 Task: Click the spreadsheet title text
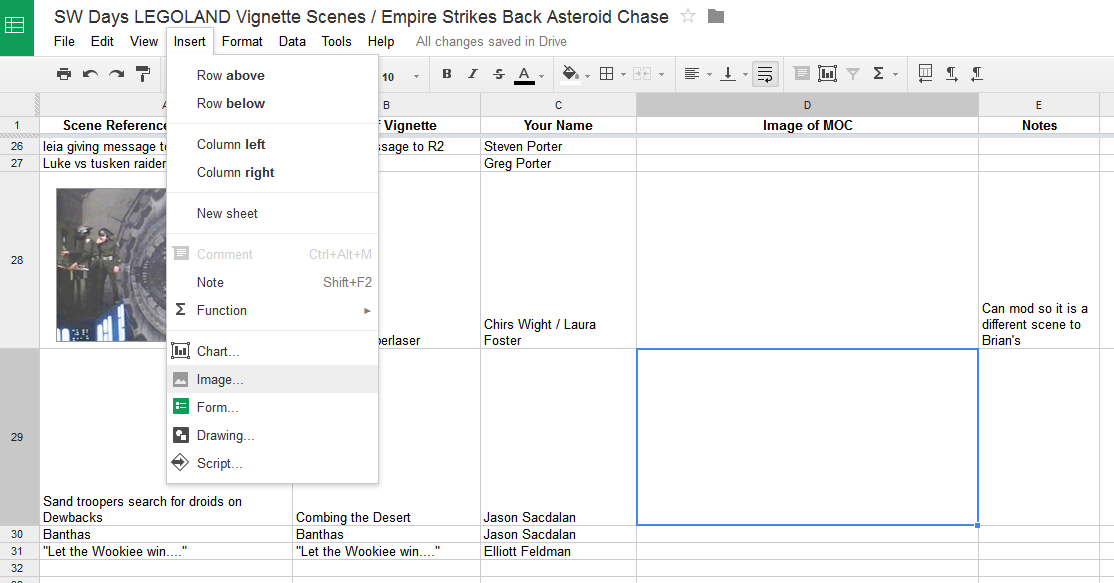click(x=361, y=16)
